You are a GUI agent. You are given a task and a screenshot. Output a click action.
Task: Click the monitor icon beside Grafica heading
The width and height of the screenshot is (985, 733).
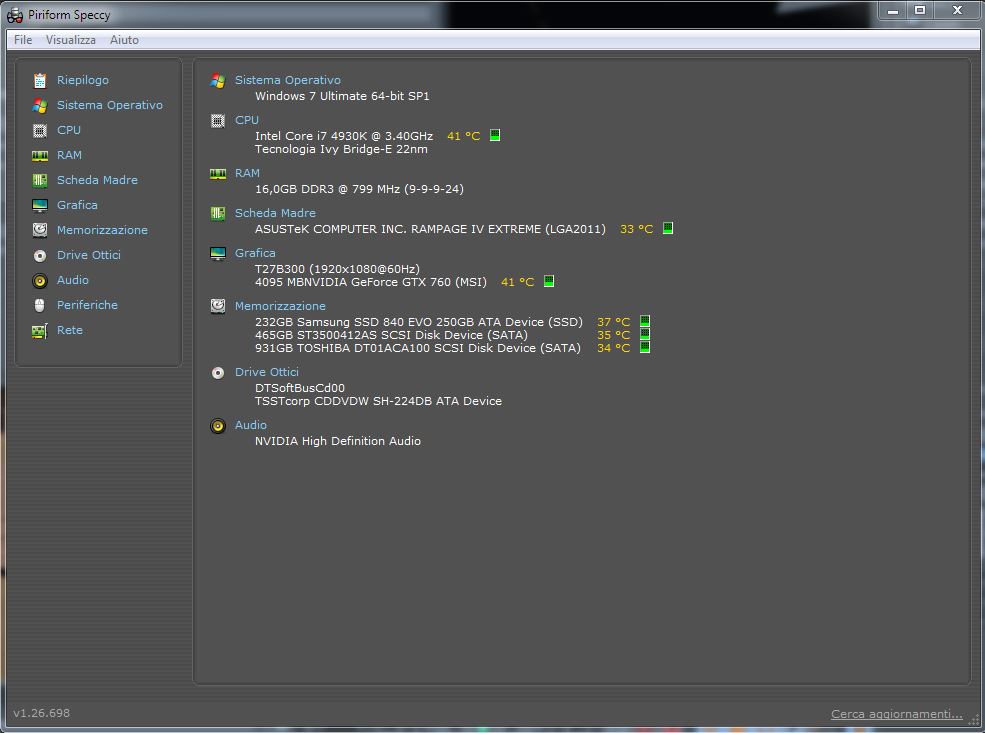pos(218,253)
